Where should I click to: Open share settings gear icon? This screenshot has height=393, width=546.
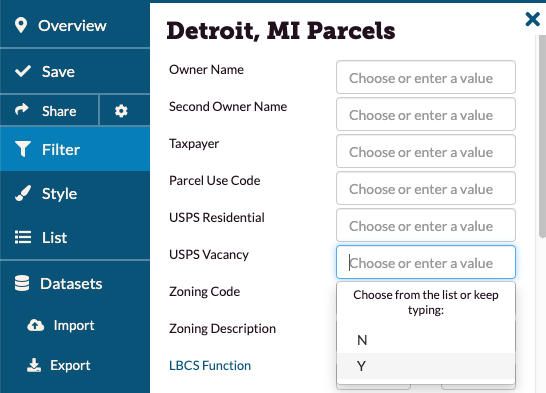pyautogui.click(x=121, y=111)
